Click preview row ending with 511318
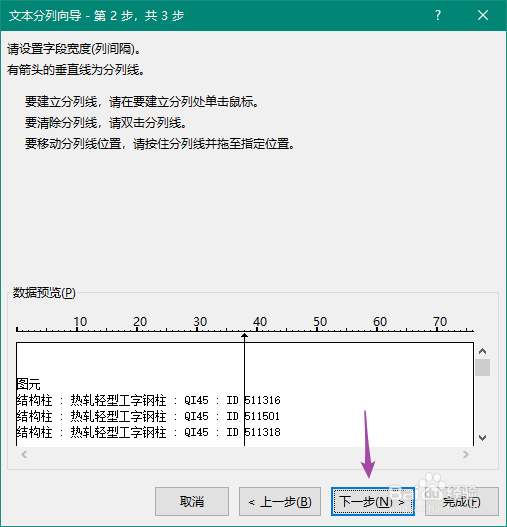This screenshot has width=507, height=527. coord(148,432)
